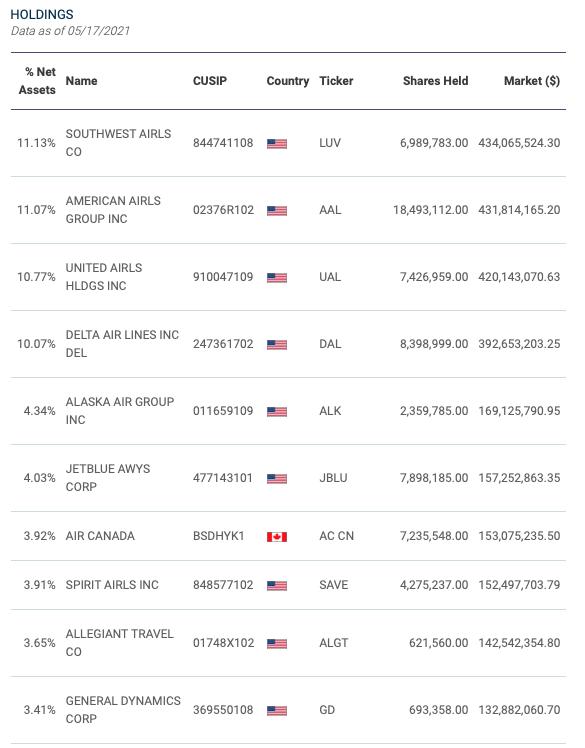Click the Shares Held column header
This screenshot has height=748, width=585.
coord(435,81)
